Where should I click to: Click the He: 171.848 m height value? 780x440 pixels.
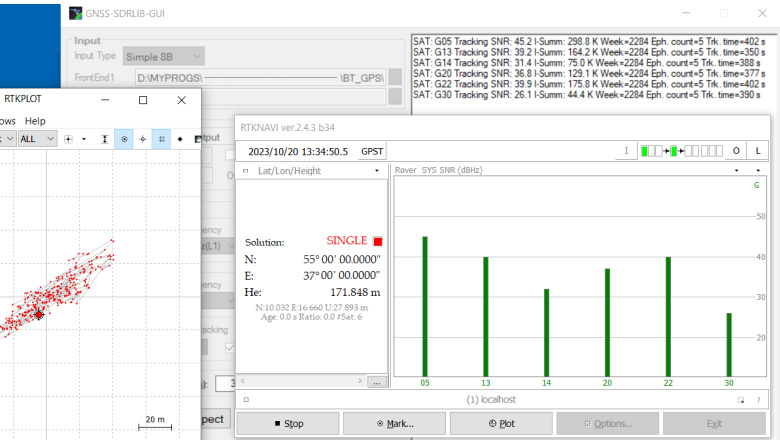pos(355,292)
